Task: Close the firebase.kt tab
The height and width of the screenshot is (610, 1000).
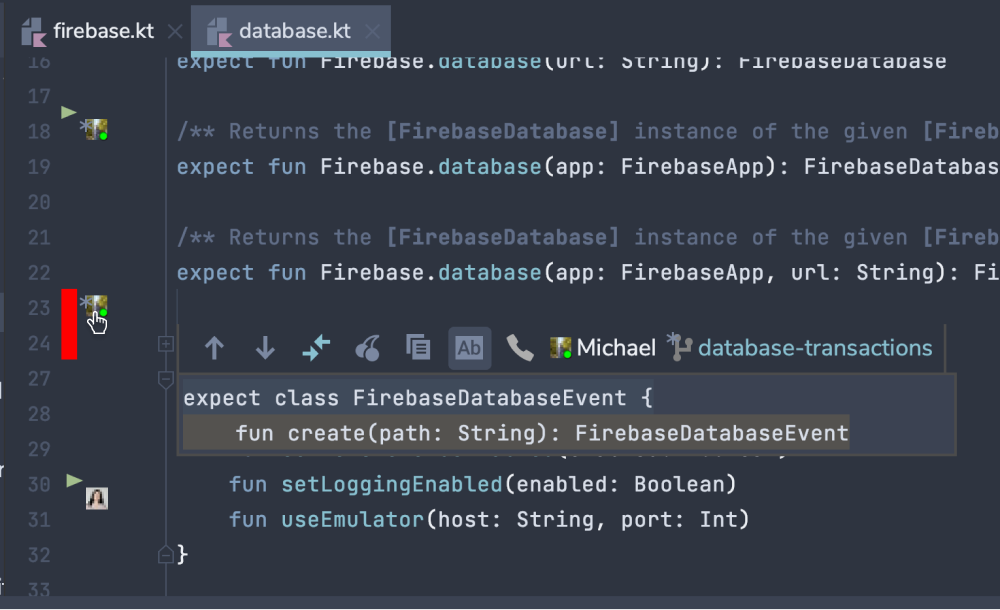Action: tap(175, 31)
